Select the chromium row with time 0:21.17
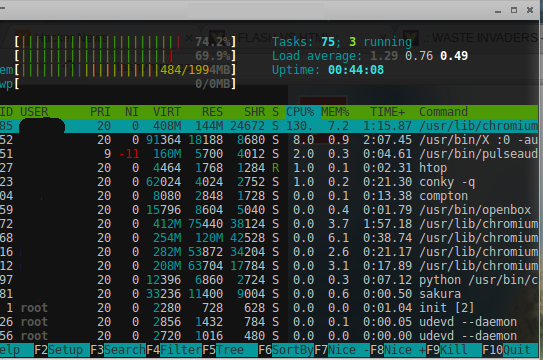The height and width of the screenshot is (360, 543). [269, 252]
